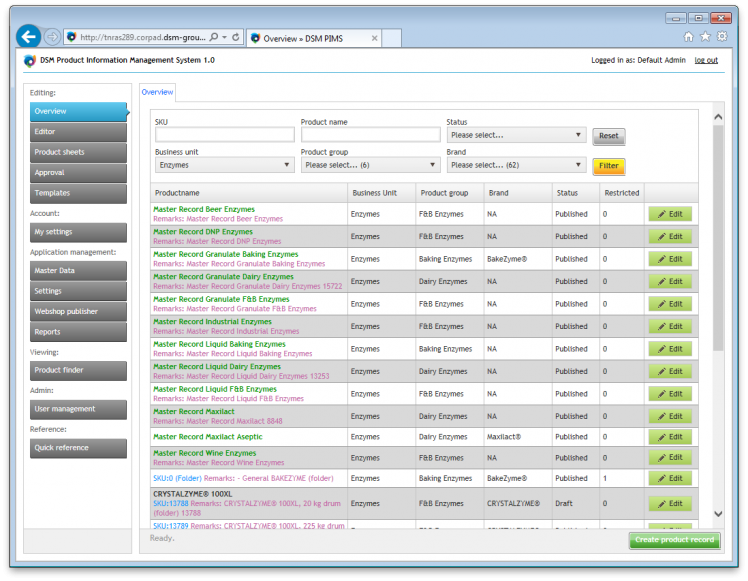Viewport: 748px width, 581px height.
Task: Focus the SKU filter input field
Action: (225, 135)
